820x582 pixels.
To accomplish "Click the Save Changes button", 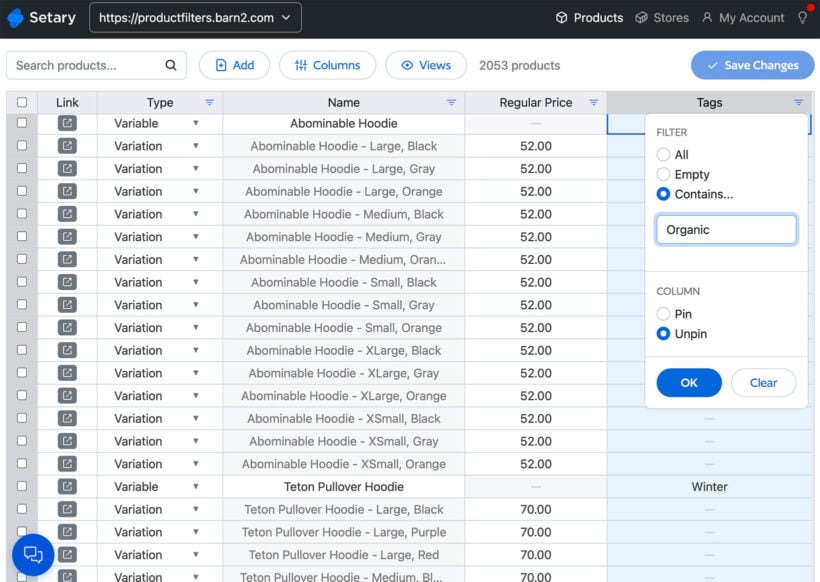I will 752,66.
